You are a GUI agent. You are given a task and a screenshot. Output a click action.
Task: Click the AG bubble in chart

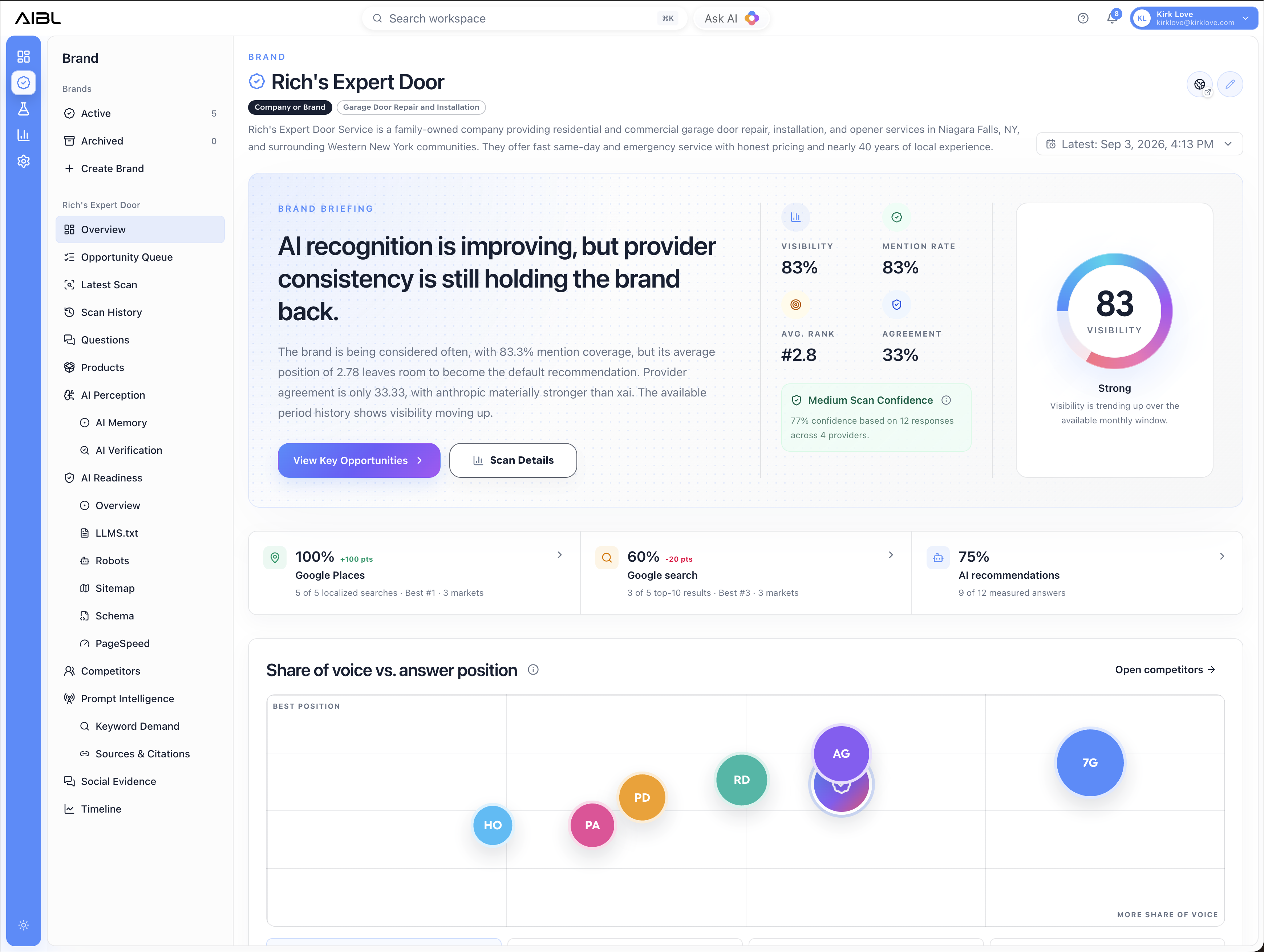tap(841, 753)
